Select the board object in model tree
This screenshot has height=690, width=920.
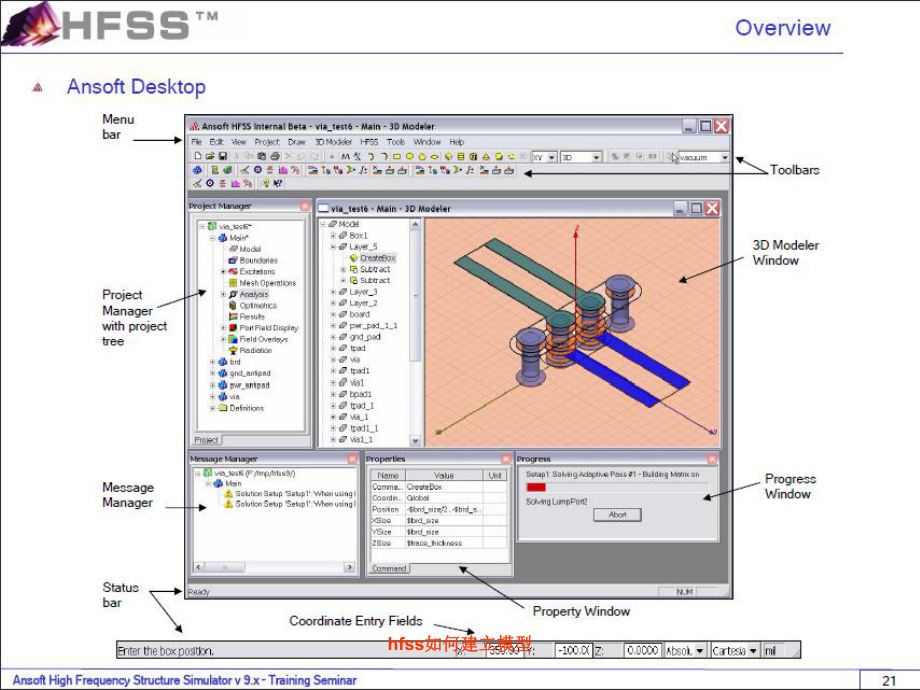click(x=360, y=314)
